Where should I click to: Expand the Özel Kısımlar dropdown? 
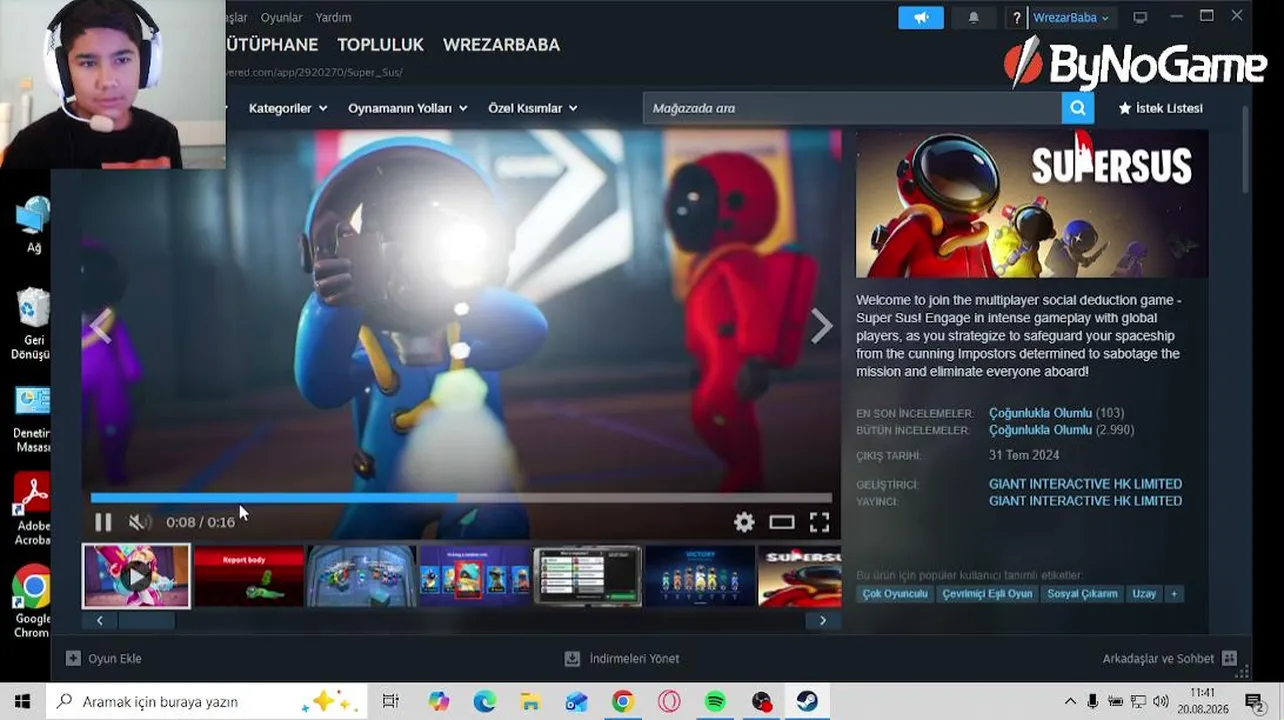[533, 108]
